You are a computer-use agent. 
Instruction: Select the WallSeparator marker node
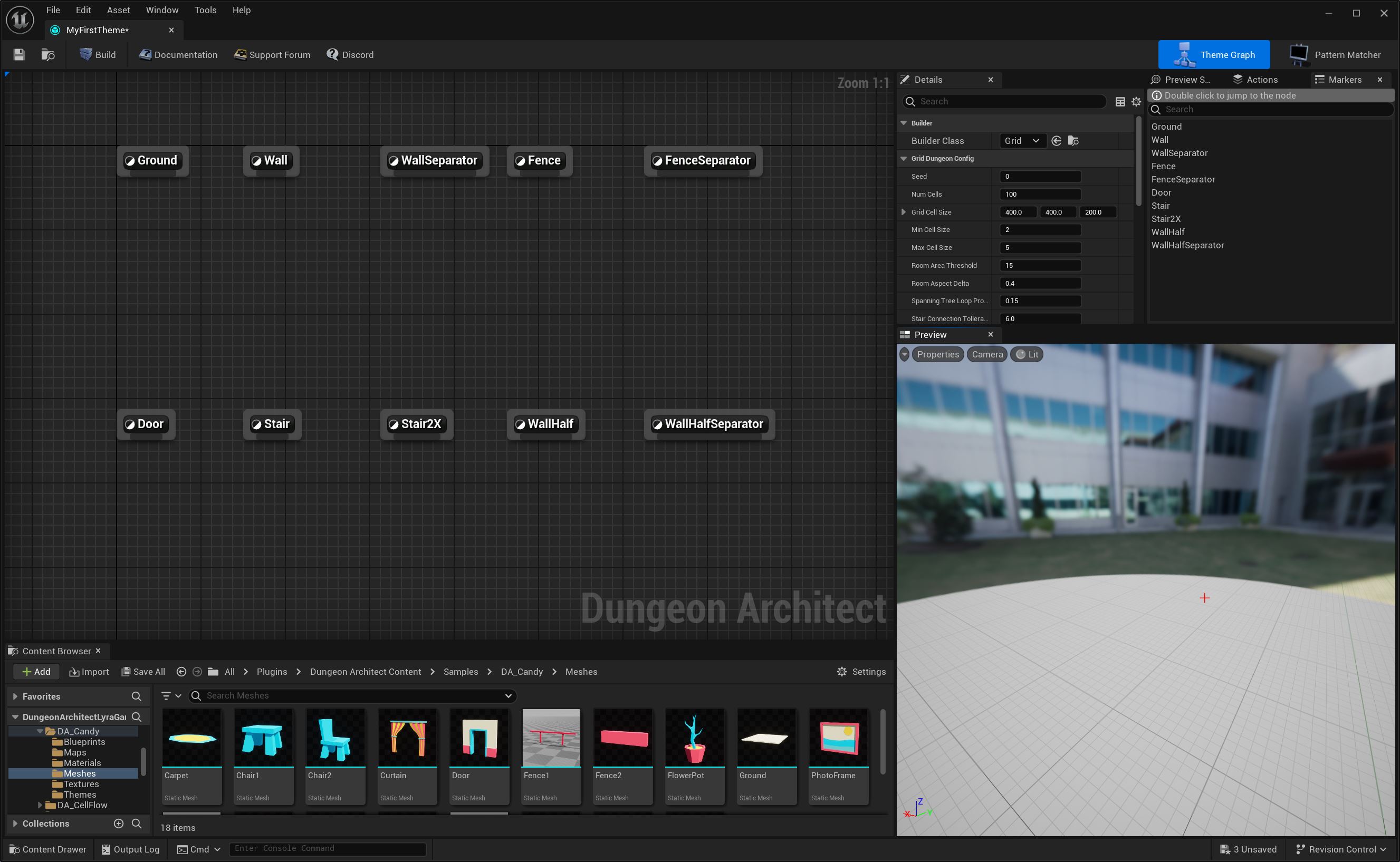pos(435,161)
